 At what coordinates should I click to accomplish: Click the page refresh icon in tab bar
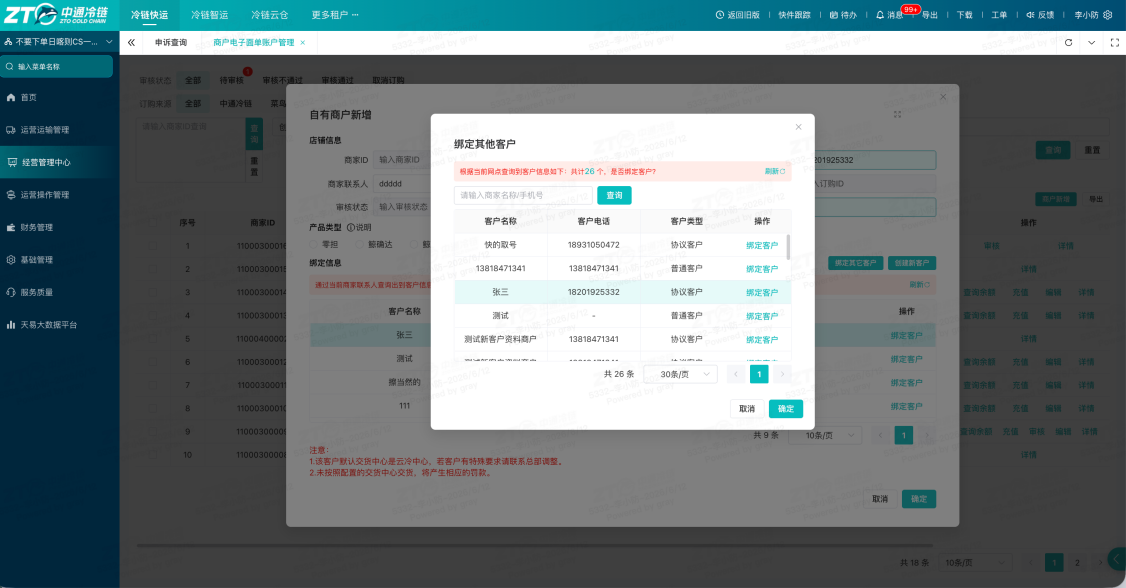pos(1069,42)
